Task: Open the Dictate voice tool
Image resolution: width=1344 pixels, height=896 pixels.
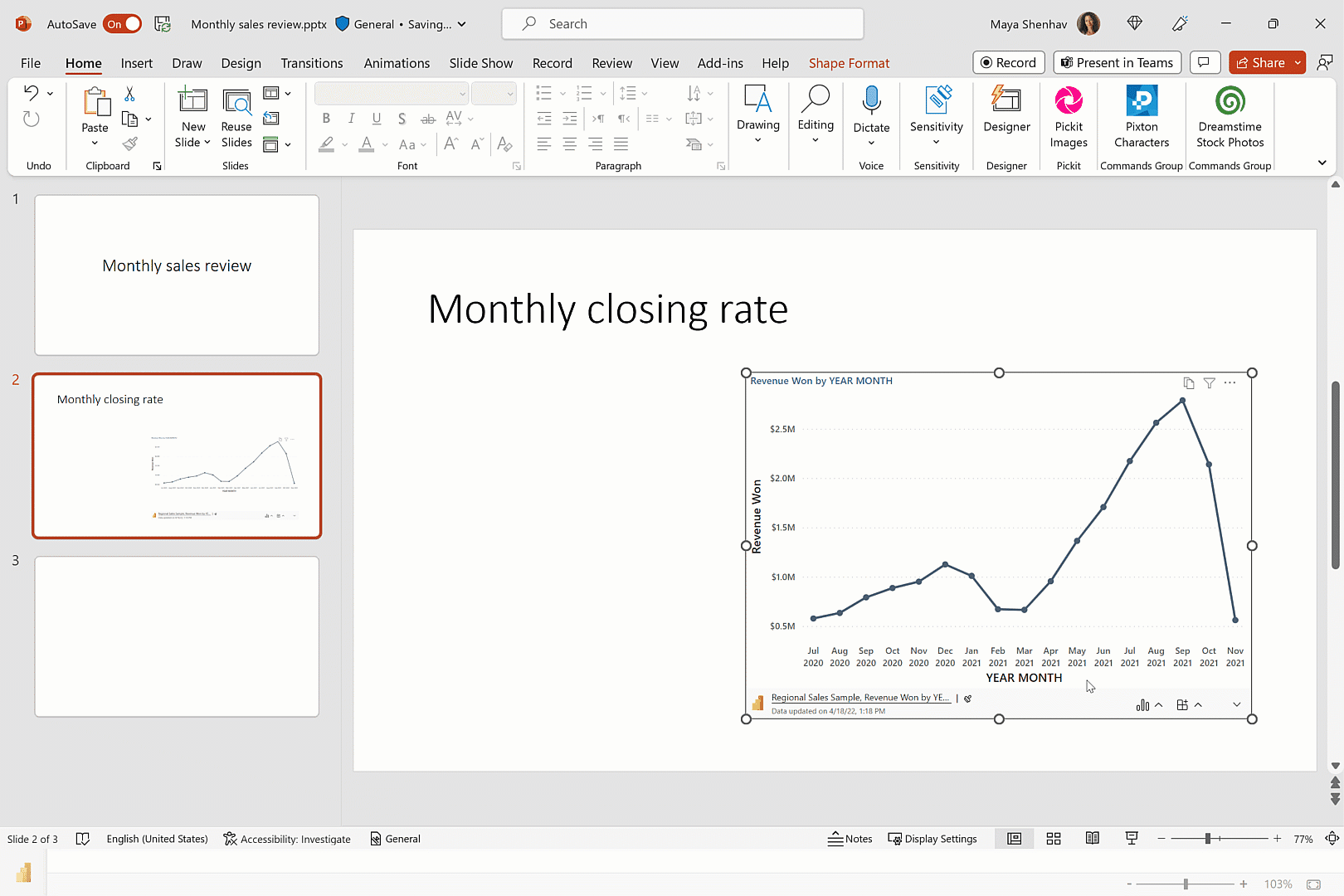Action: click(x=871, y=116)
